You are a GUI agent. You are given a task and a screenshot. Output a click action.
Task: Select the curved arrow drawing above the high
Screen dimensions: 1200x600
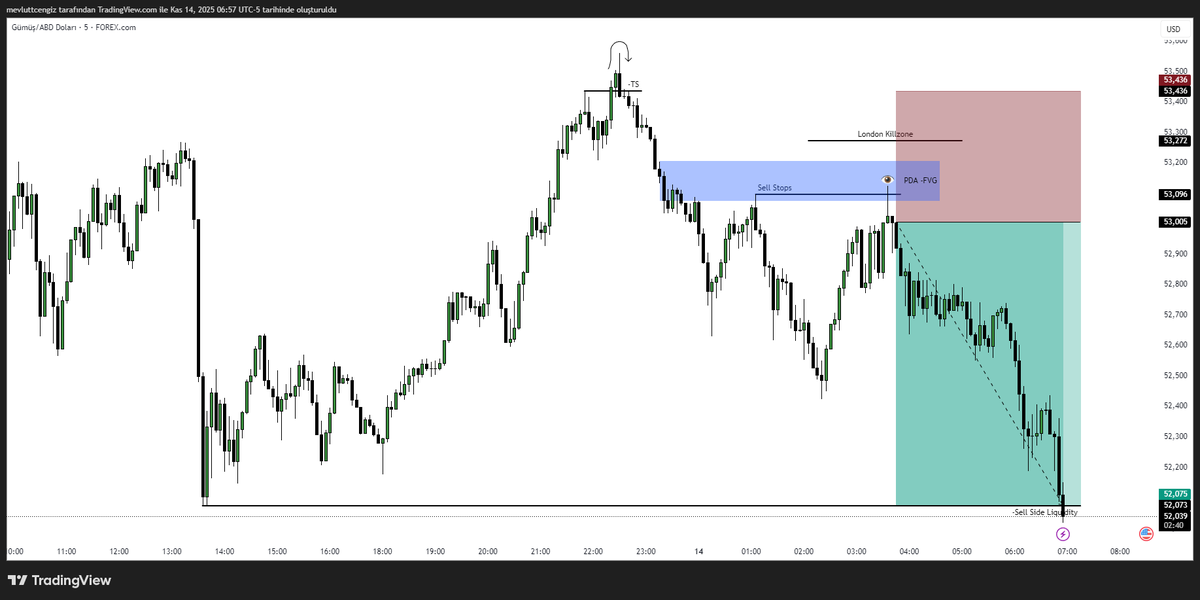tap(619, 52)
